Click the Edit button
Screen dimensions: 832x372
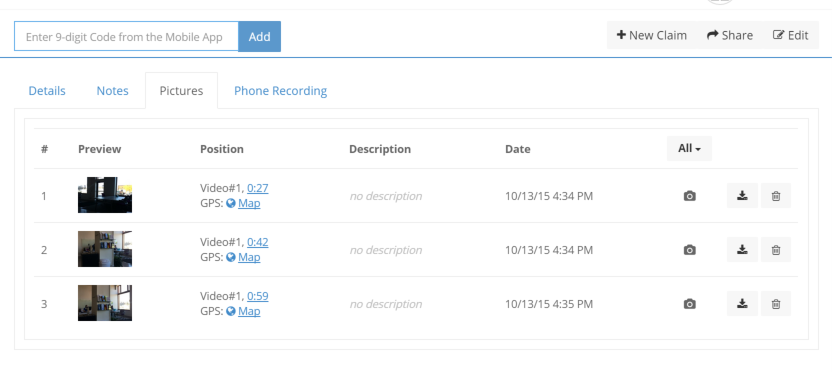[x=791, y=36]
